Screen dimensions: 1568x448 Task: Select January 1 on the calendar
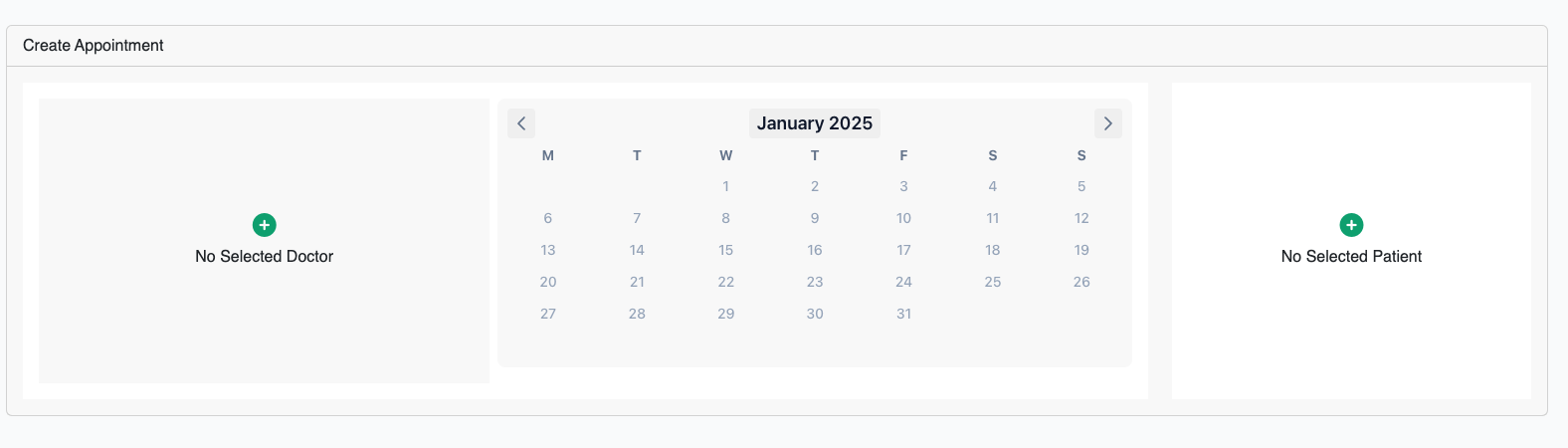tap(726, 186)
